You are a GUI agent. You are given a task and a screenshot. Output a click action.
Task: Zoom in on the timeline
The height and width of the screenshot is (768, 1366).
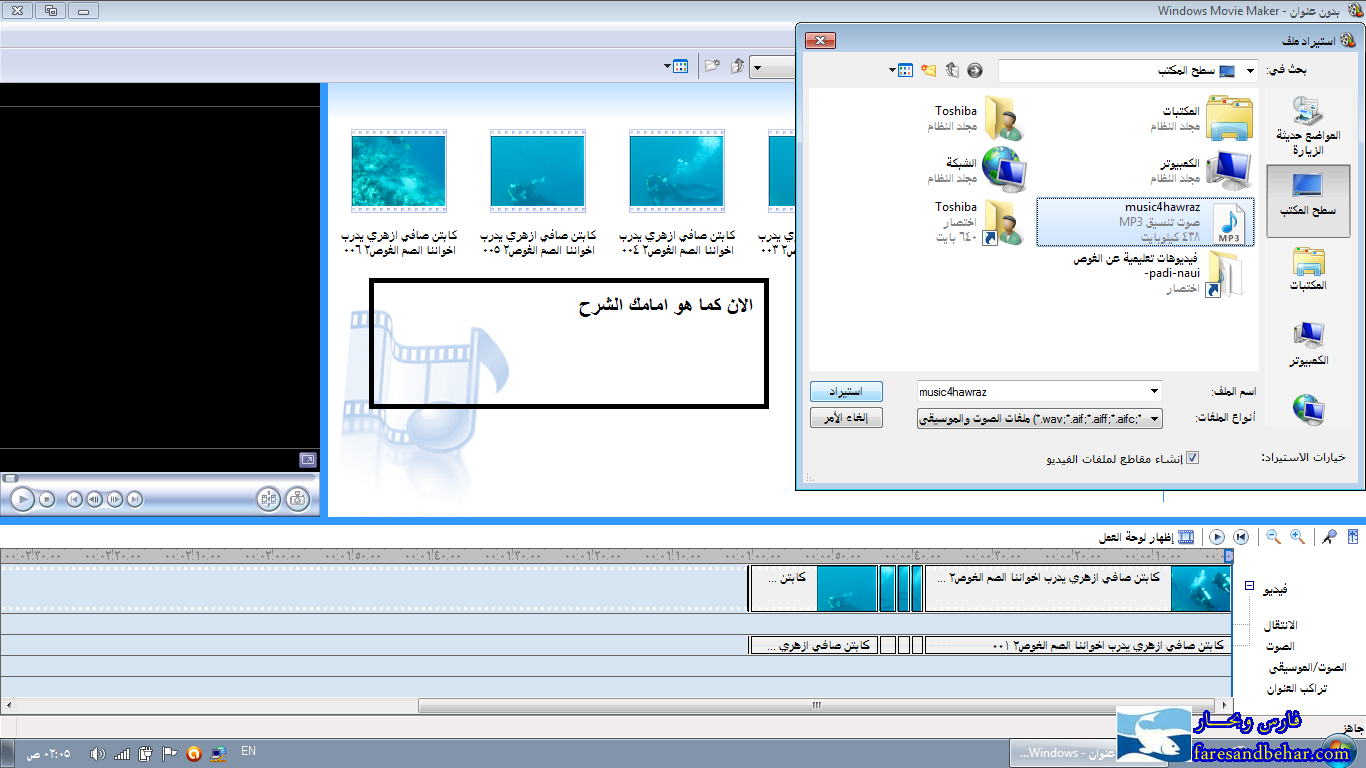click(x=1297, y=537)
